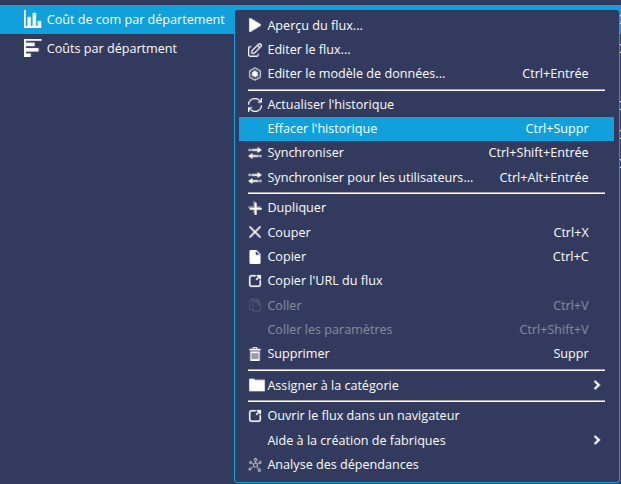Open Ouvrir le flux dans un navigateur
The width and height of the screenshot is (621, 484).
tap(363, 415)
